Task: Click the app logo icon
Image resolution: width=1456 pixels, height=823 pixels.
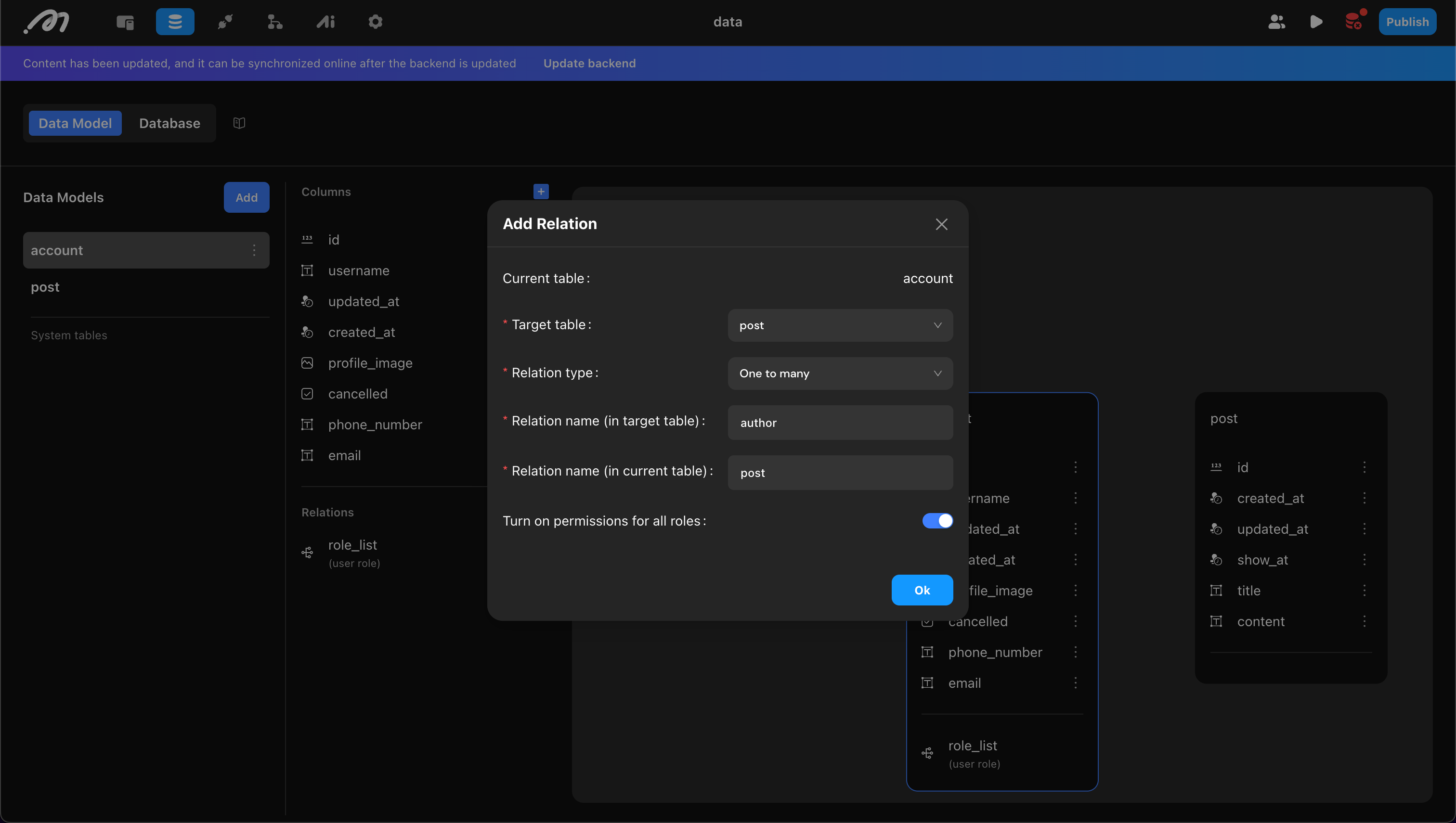Action: pos(46,22)
